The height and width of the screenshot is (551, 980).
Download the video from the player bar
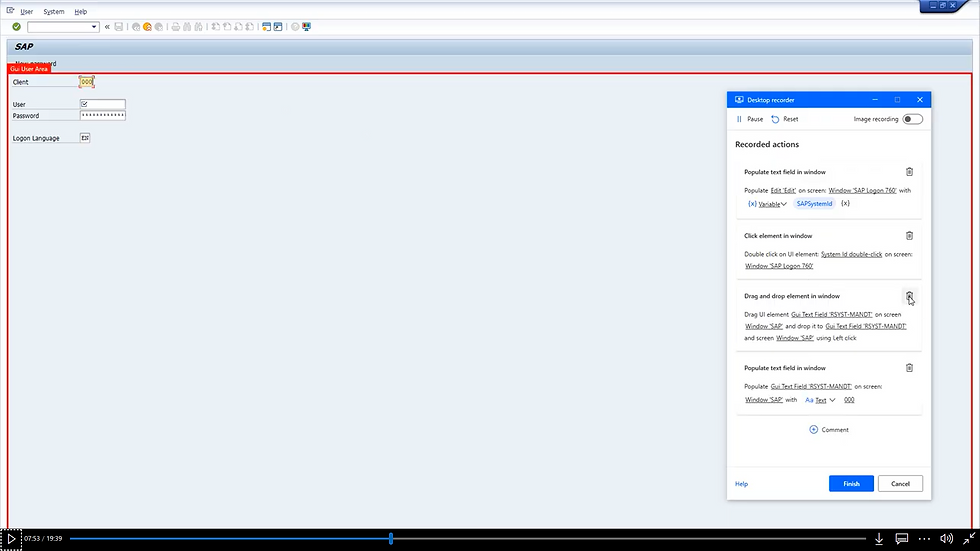879,539
